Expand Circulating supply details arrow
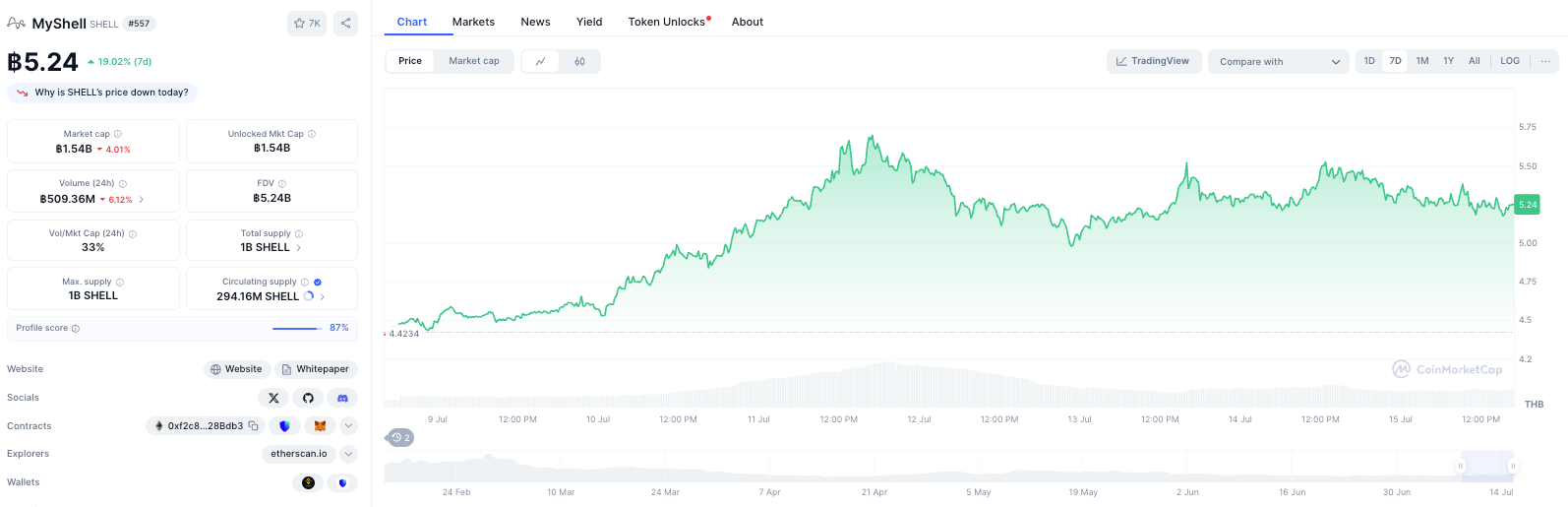1568x507 pixels. pos(323,296)
